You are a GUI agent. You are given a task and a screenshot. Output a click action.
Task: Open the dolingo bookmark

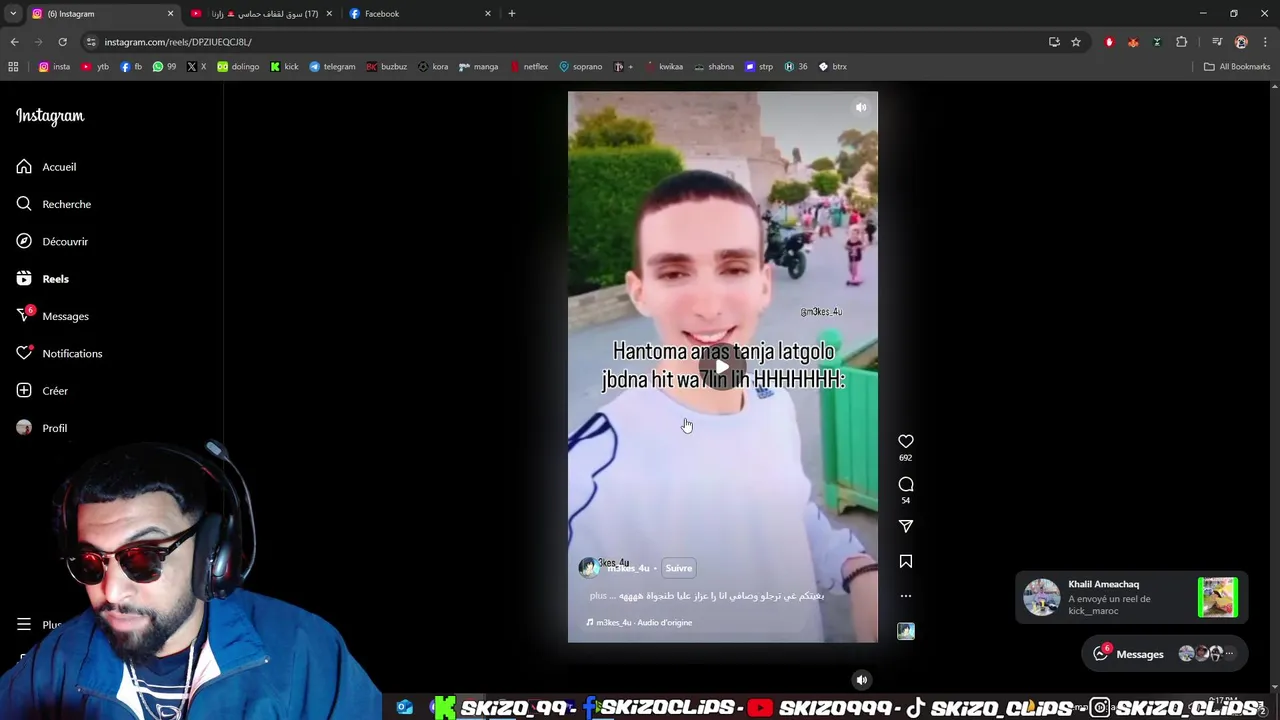pos(238,67)
